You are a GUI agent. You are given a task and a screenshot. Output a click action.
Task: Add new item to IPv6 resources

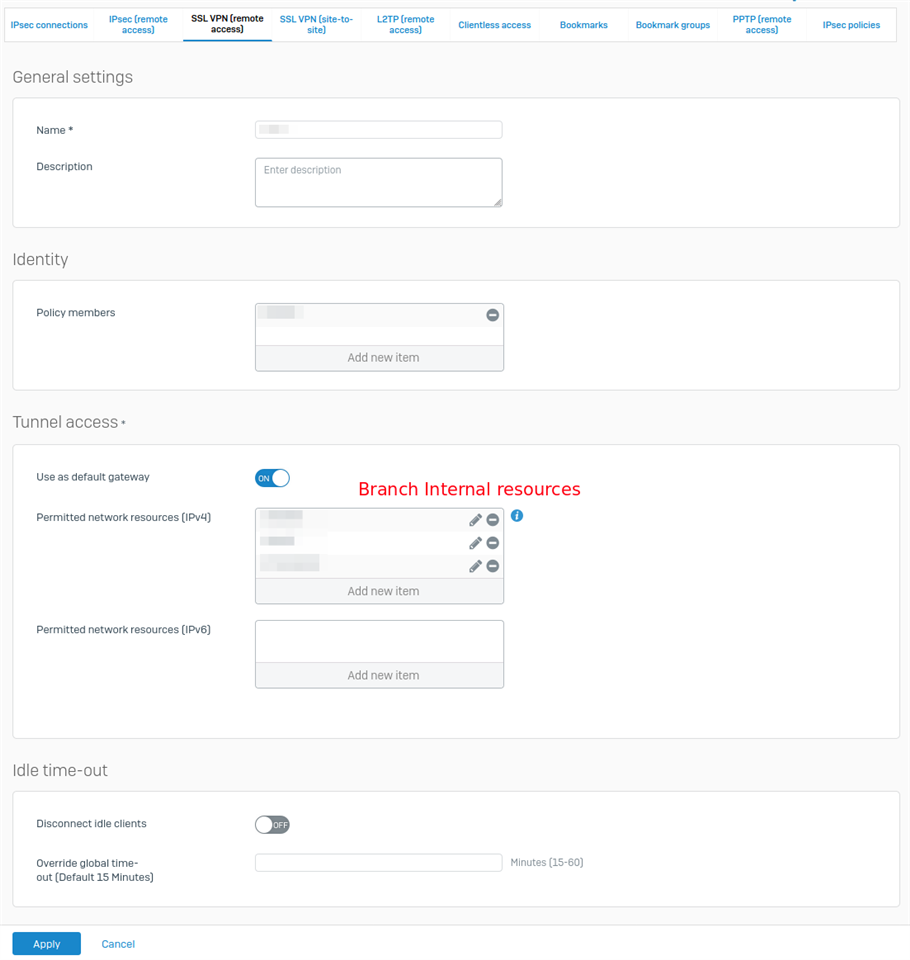tap(380, 675)
